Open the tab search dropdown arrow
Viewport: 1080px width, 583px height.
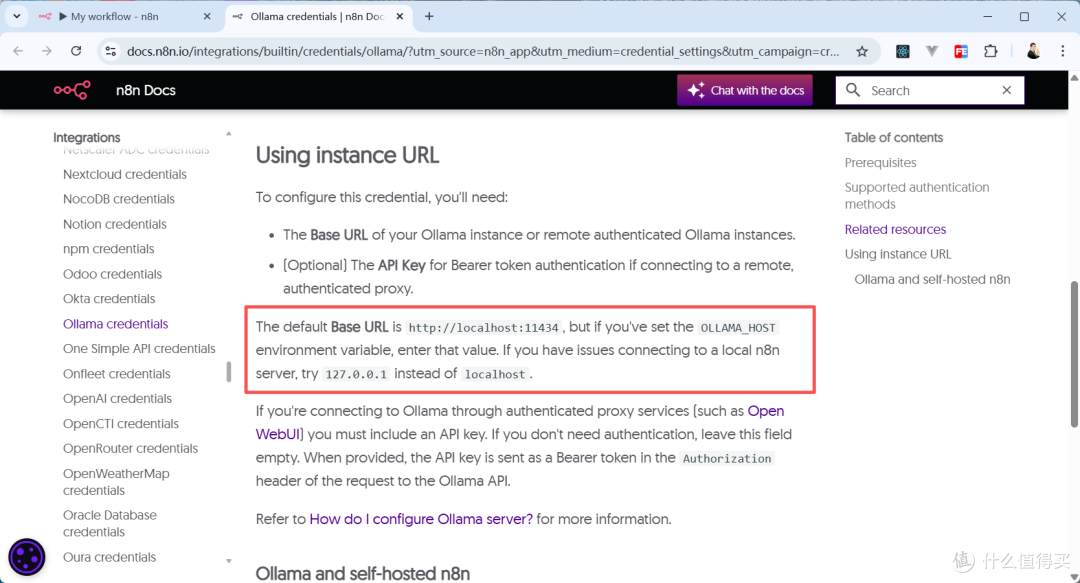pos(17,16)
